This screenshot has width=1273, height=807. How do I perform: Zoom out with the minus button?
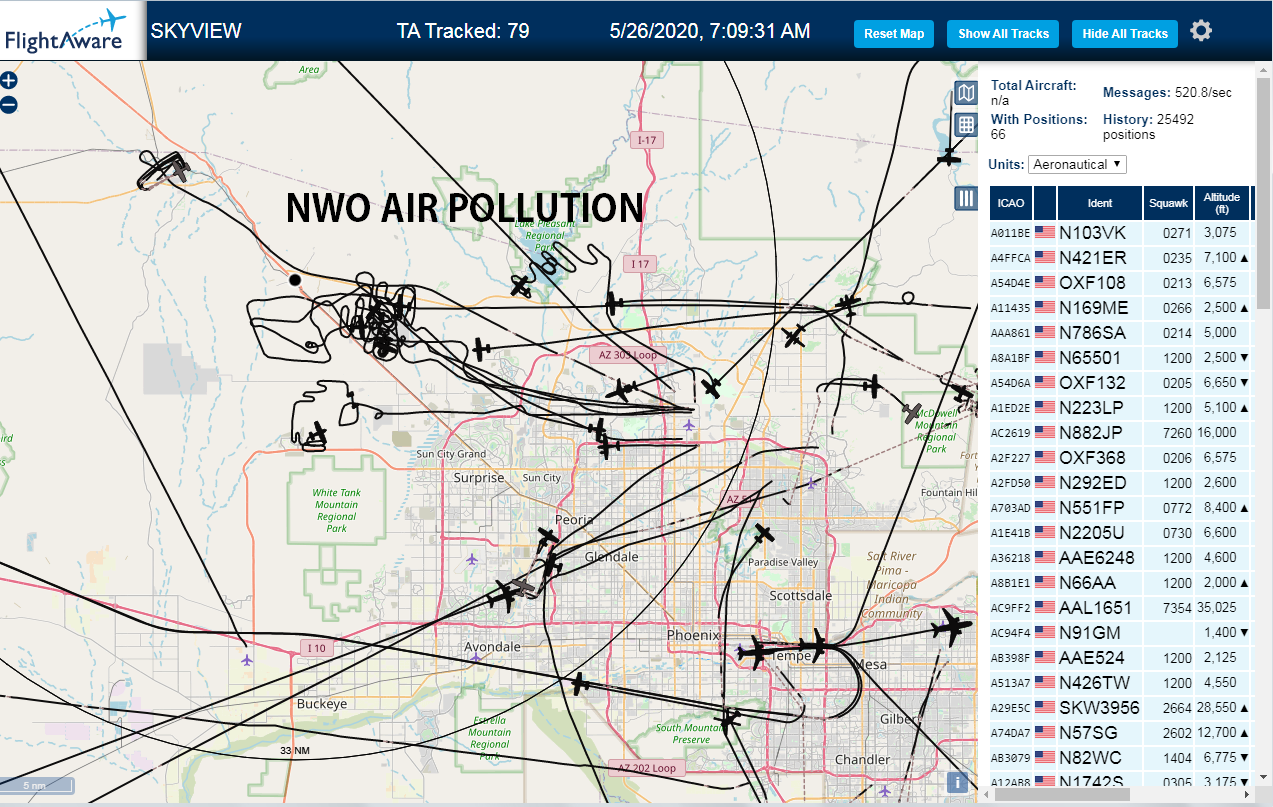pyautogui.click(x=9, y=104)
